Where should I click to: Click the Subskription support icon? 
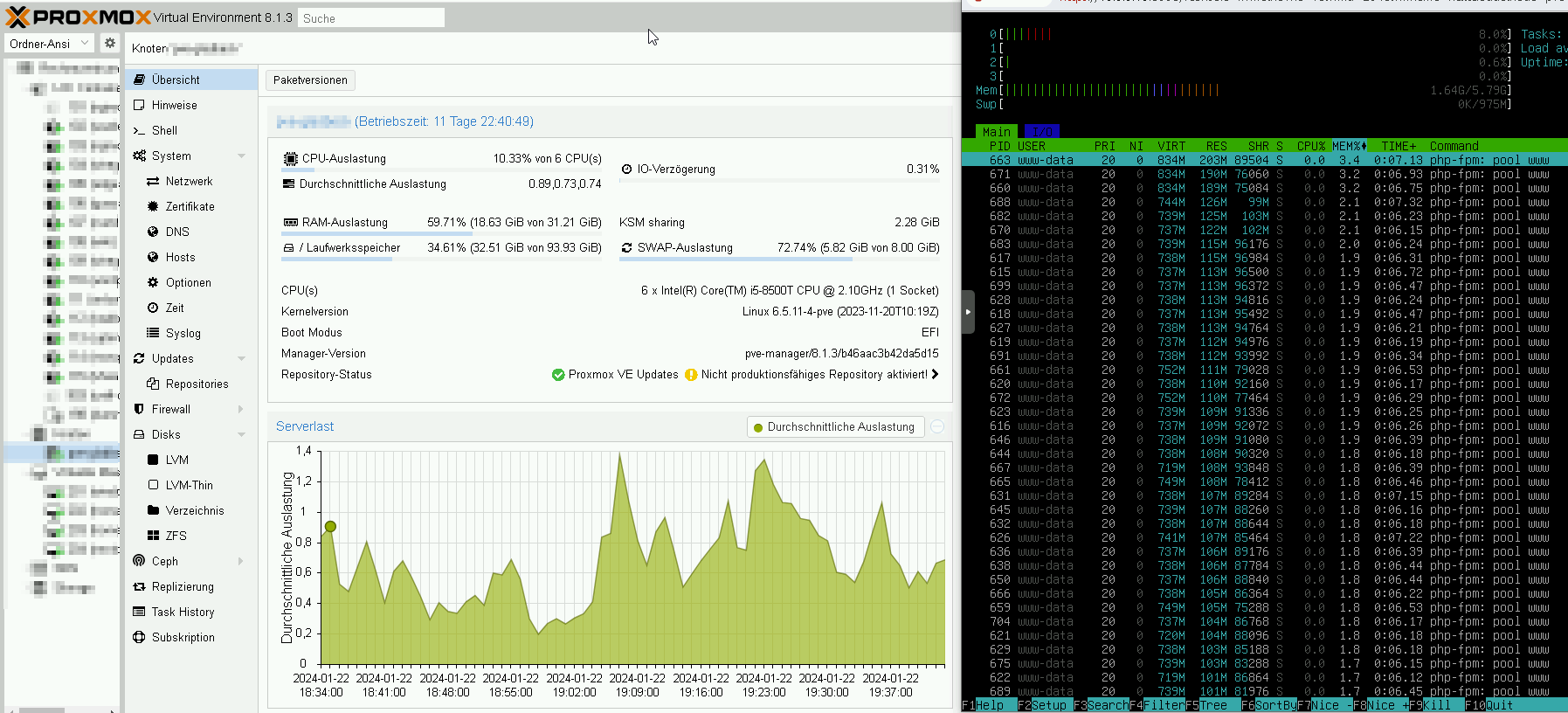(139, 637)
